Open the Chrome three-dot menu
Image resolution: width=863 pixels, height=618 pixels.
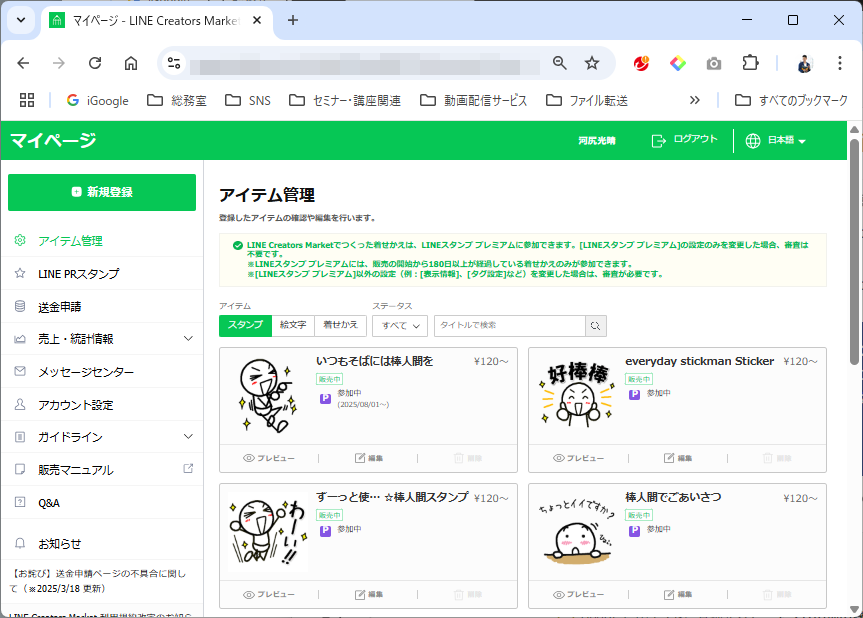[x=840, y=63]
